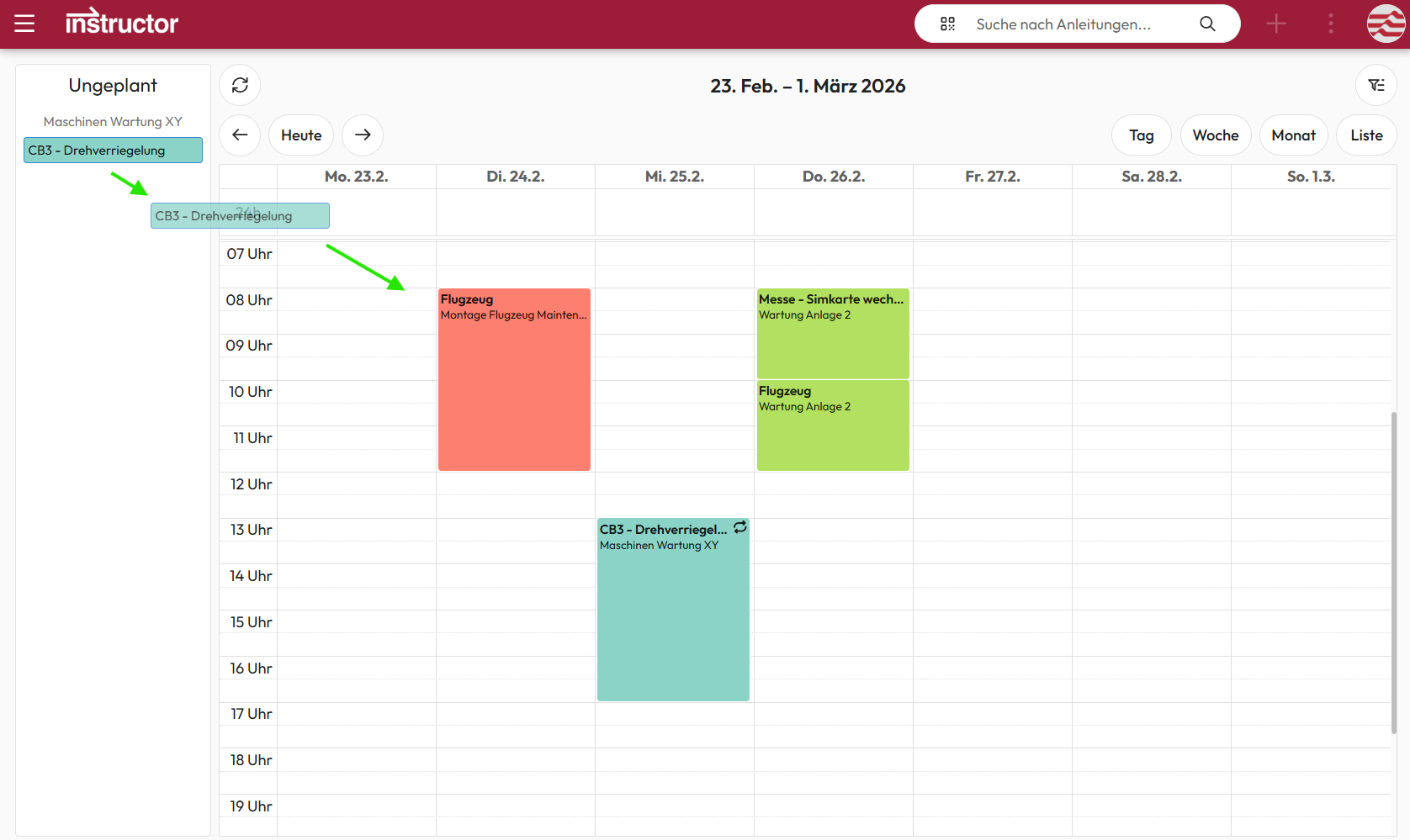This screenshot has height=840, width=1410.
Task: Go to the previous week
Action: (240, 135)
